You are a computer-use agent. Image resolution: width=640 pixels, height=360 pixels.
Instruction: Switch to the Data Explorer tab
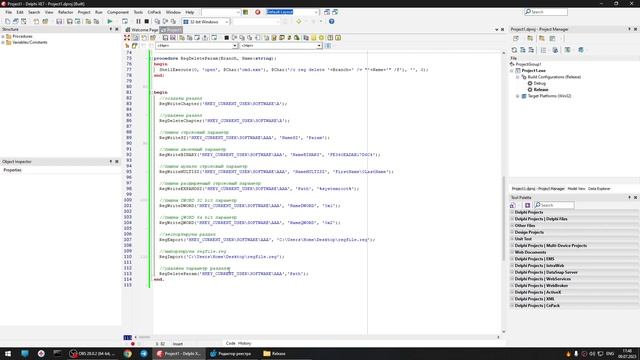(599, 189)
